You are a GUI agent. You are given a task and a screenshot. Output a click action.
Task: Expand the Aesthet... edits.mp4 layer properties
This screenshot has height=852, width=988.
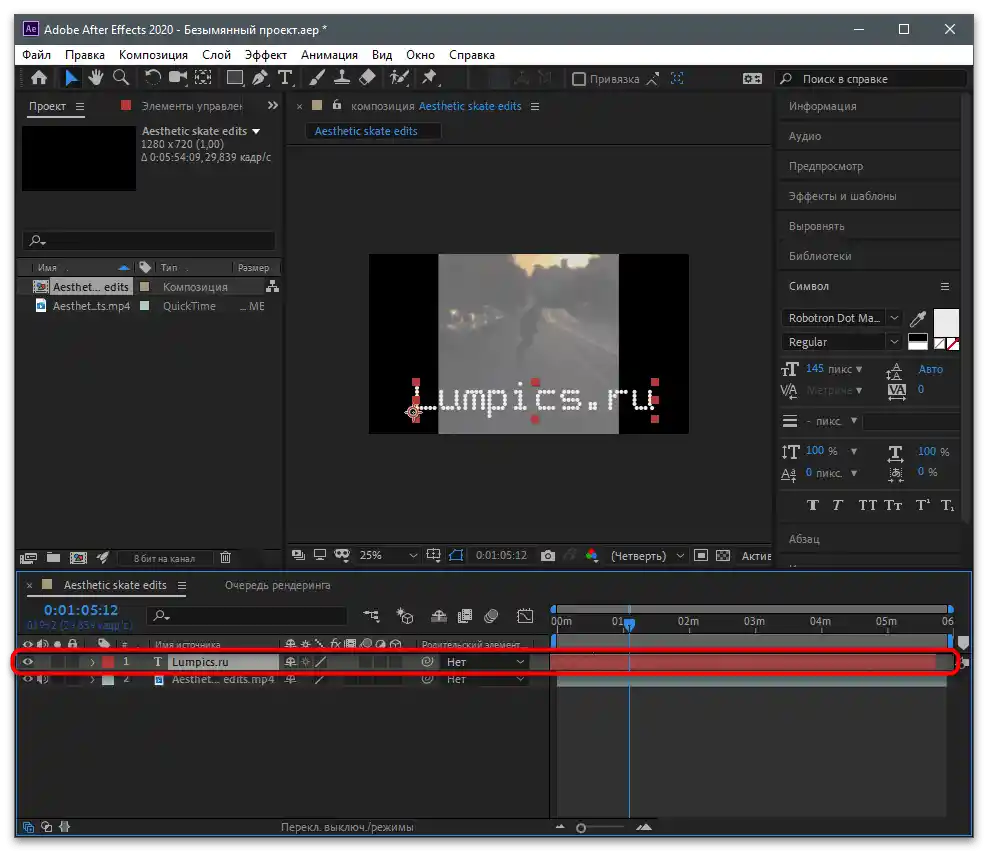coord(93,680)
